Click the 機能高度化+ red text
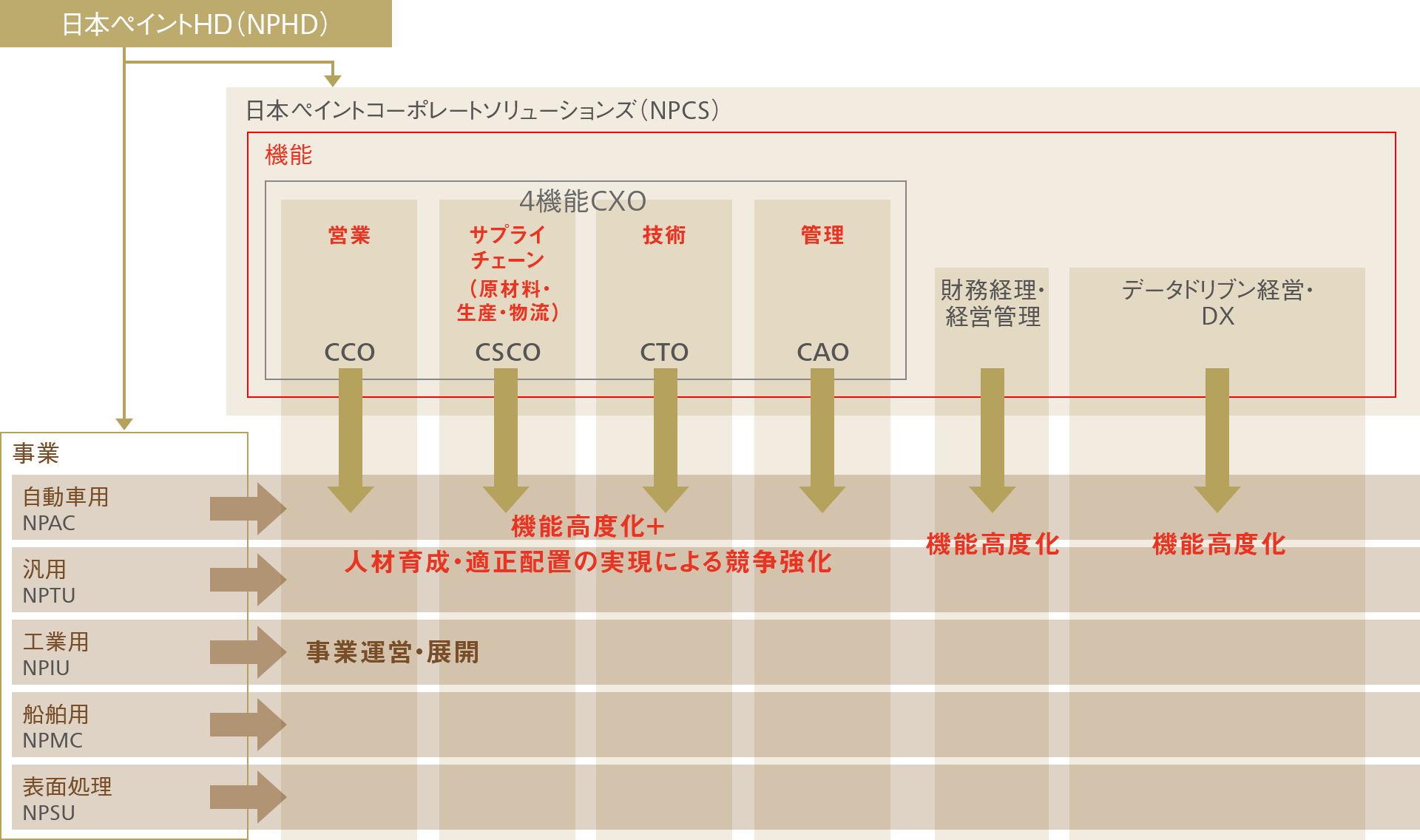 (588, 526)
